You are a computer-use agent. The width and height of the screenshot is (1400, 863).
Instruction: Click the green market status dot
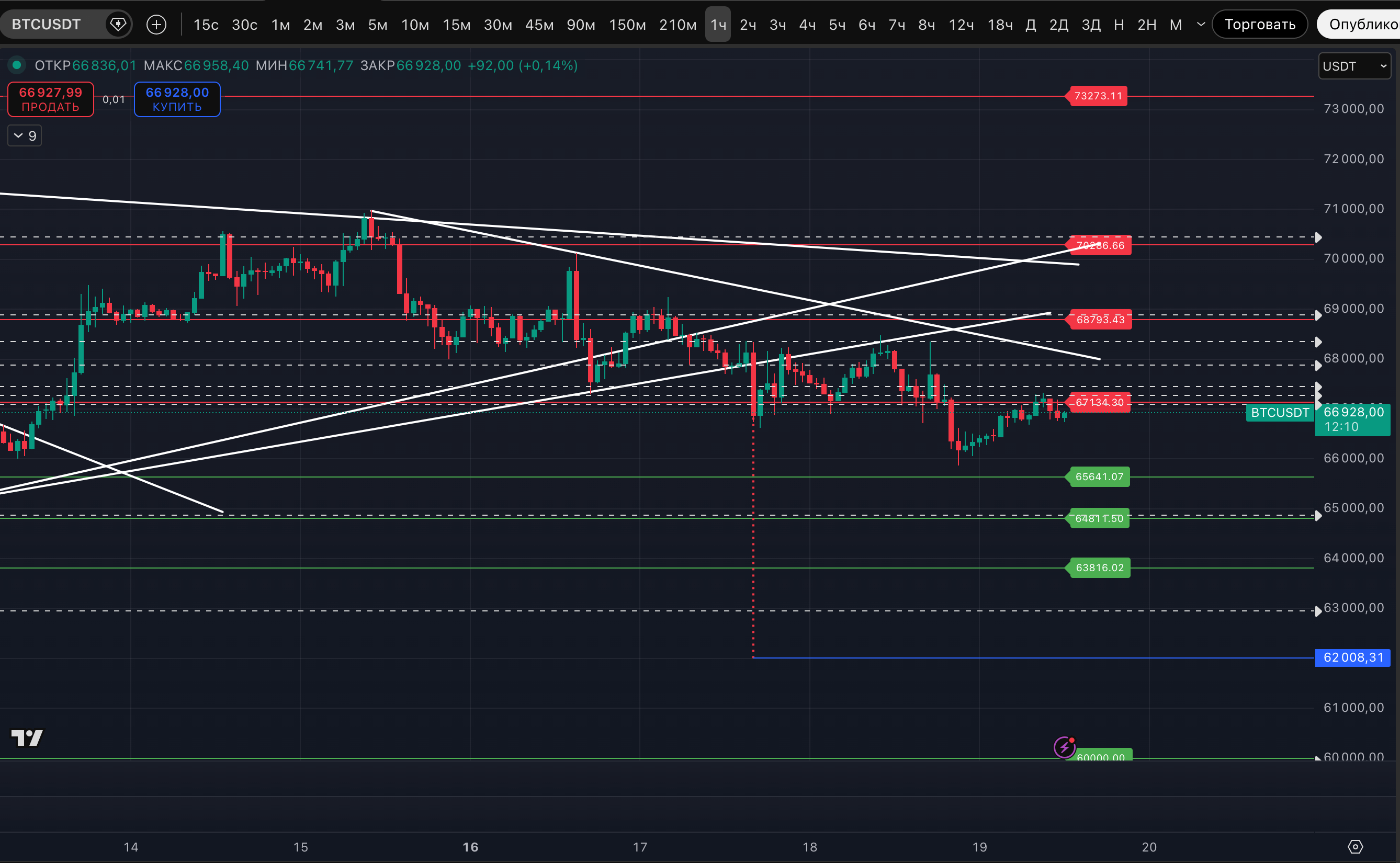(17, 65)
